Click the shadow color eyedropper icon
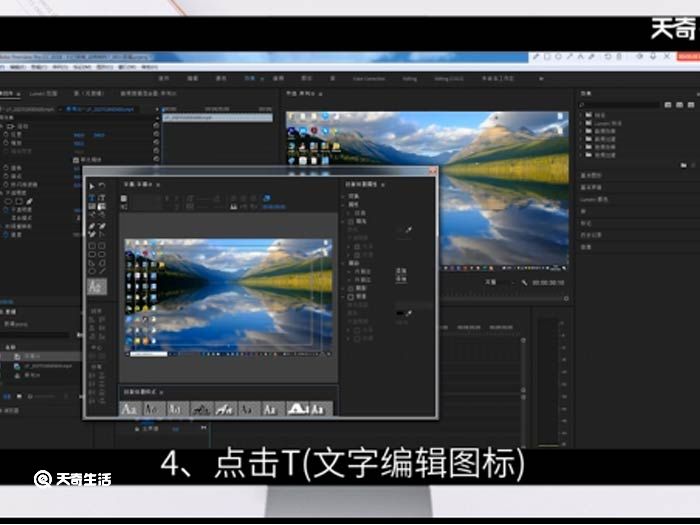This screenshot has width=700, height=525. (x=411, y=312)
